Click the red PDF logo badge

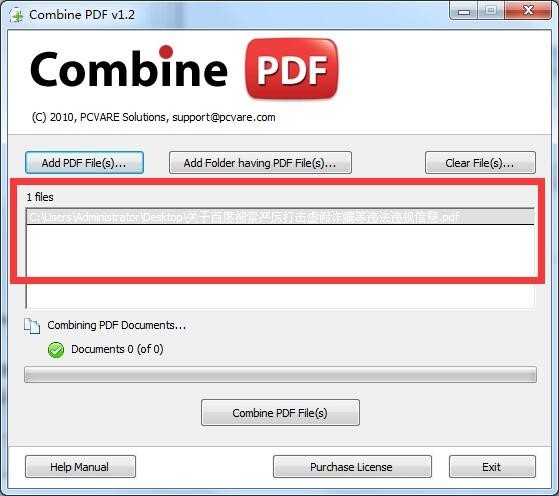coord(292,69)
